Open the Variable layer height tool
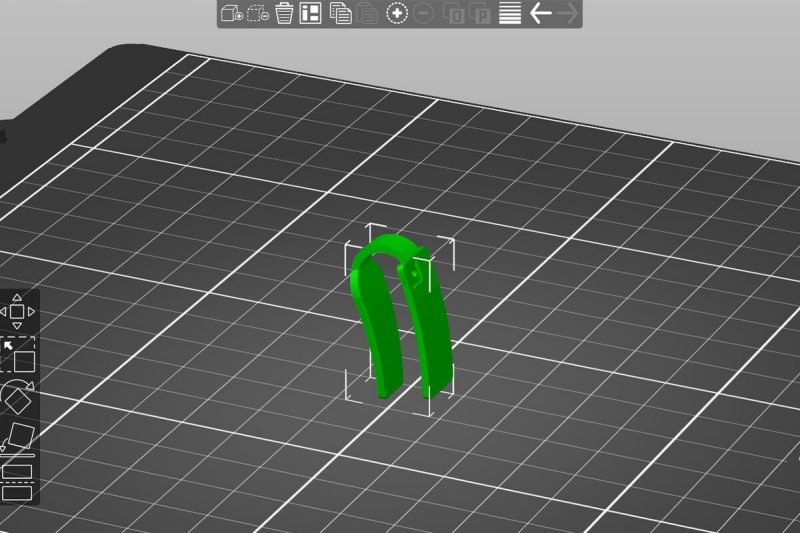 pos(510,13)
